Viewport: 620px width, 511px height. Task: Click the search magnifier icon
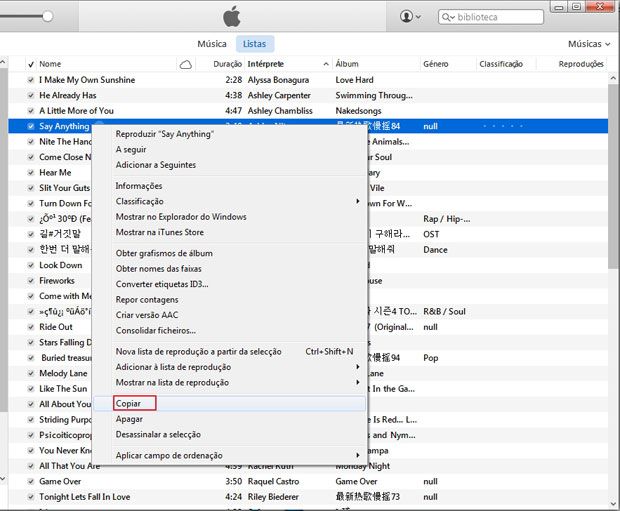448,17
